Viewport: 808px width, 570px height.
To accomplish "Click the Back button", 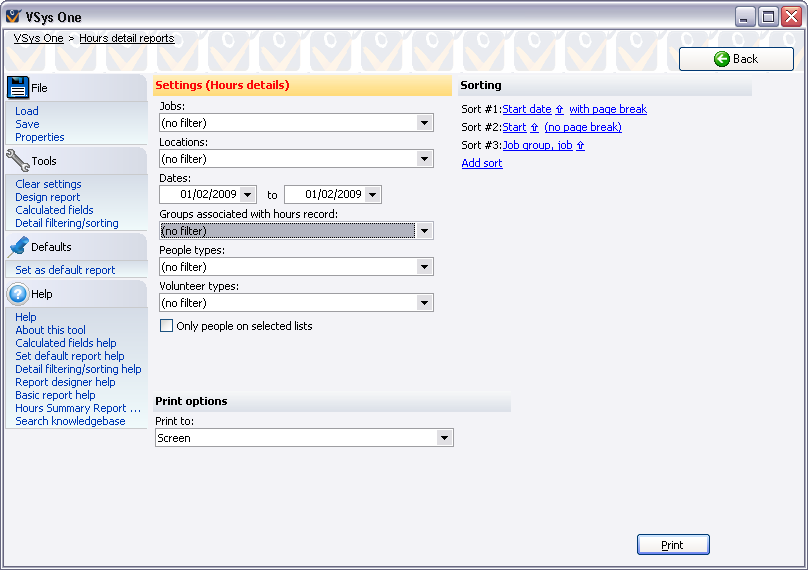I will 736,59.
